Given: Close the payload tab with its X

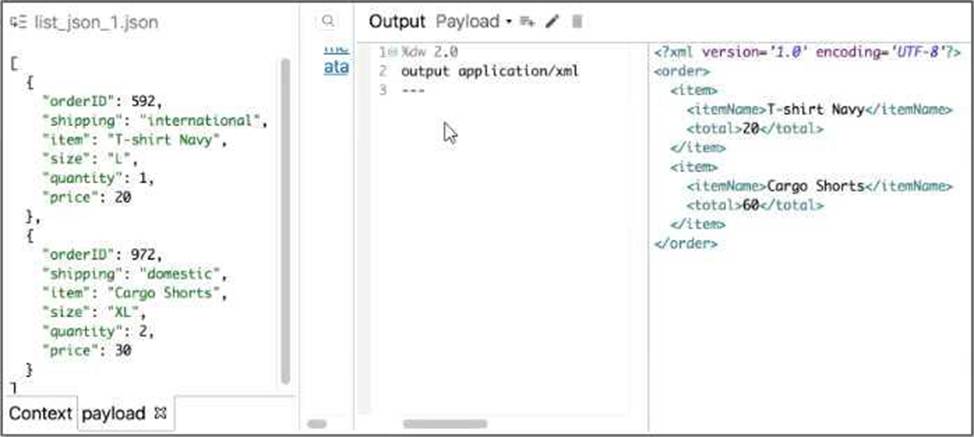Looking at the screenshot, I should [160, 412].
